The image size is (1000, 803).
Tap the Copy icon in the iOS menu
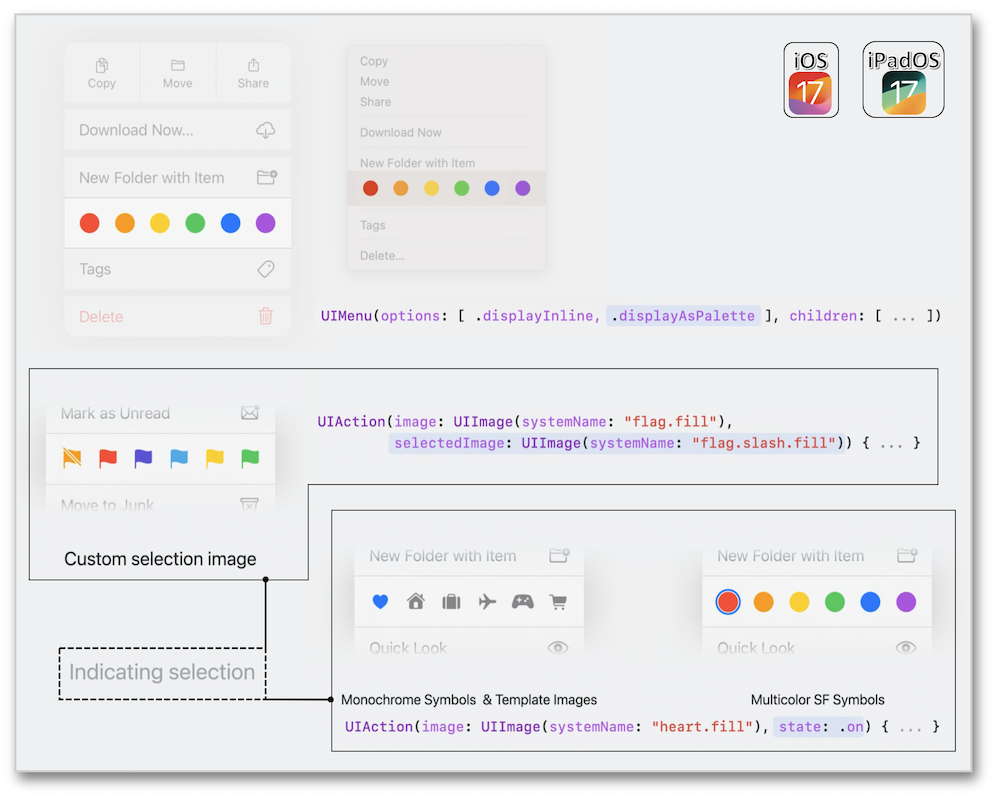point(101,65)
